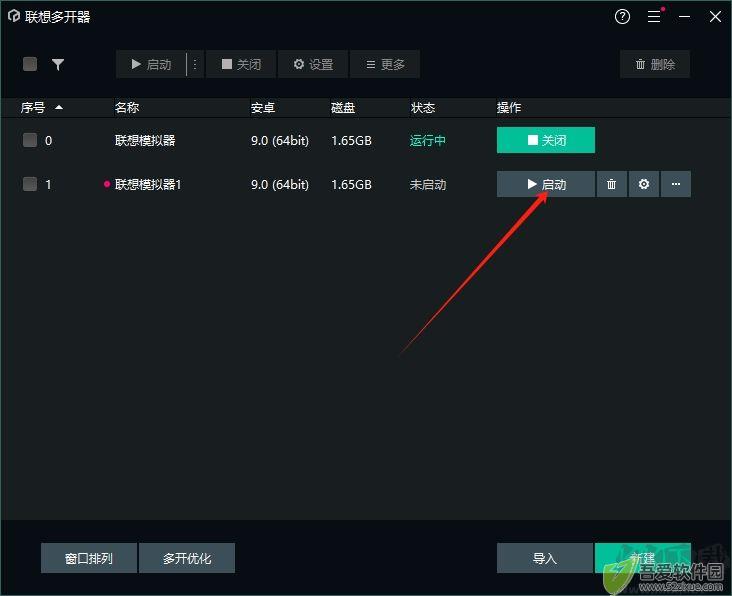Click the 运行中 status text

[x=428, y=140]
